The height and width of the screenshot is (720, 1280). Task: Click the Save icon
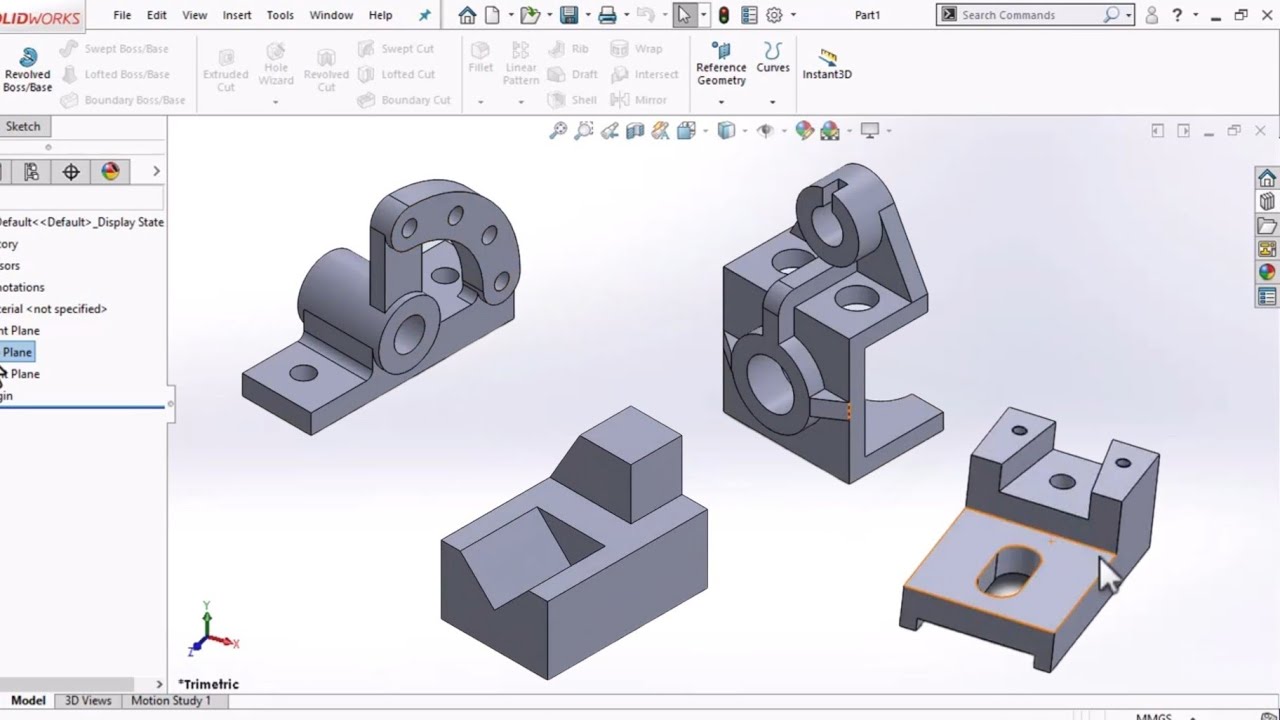click(569, 15)
